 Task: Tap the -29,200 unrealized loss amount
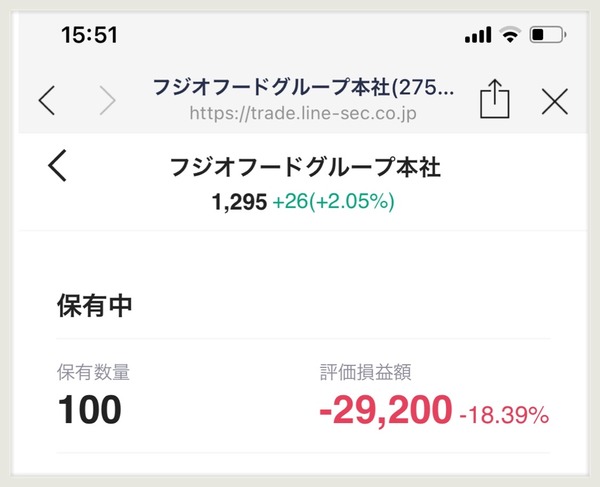coord(386,410)
